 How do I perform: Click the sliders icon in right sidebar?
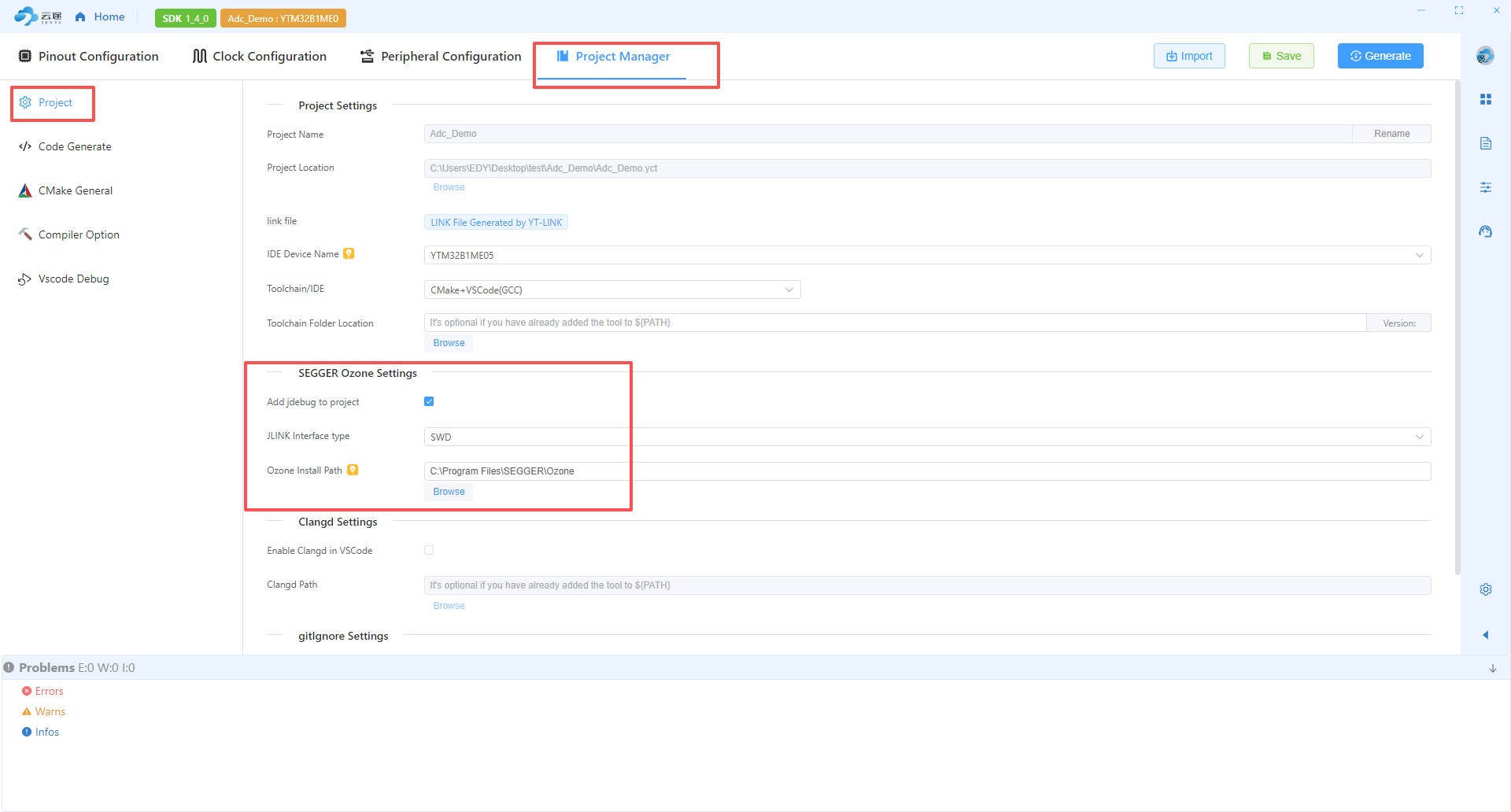[1485, 187]
